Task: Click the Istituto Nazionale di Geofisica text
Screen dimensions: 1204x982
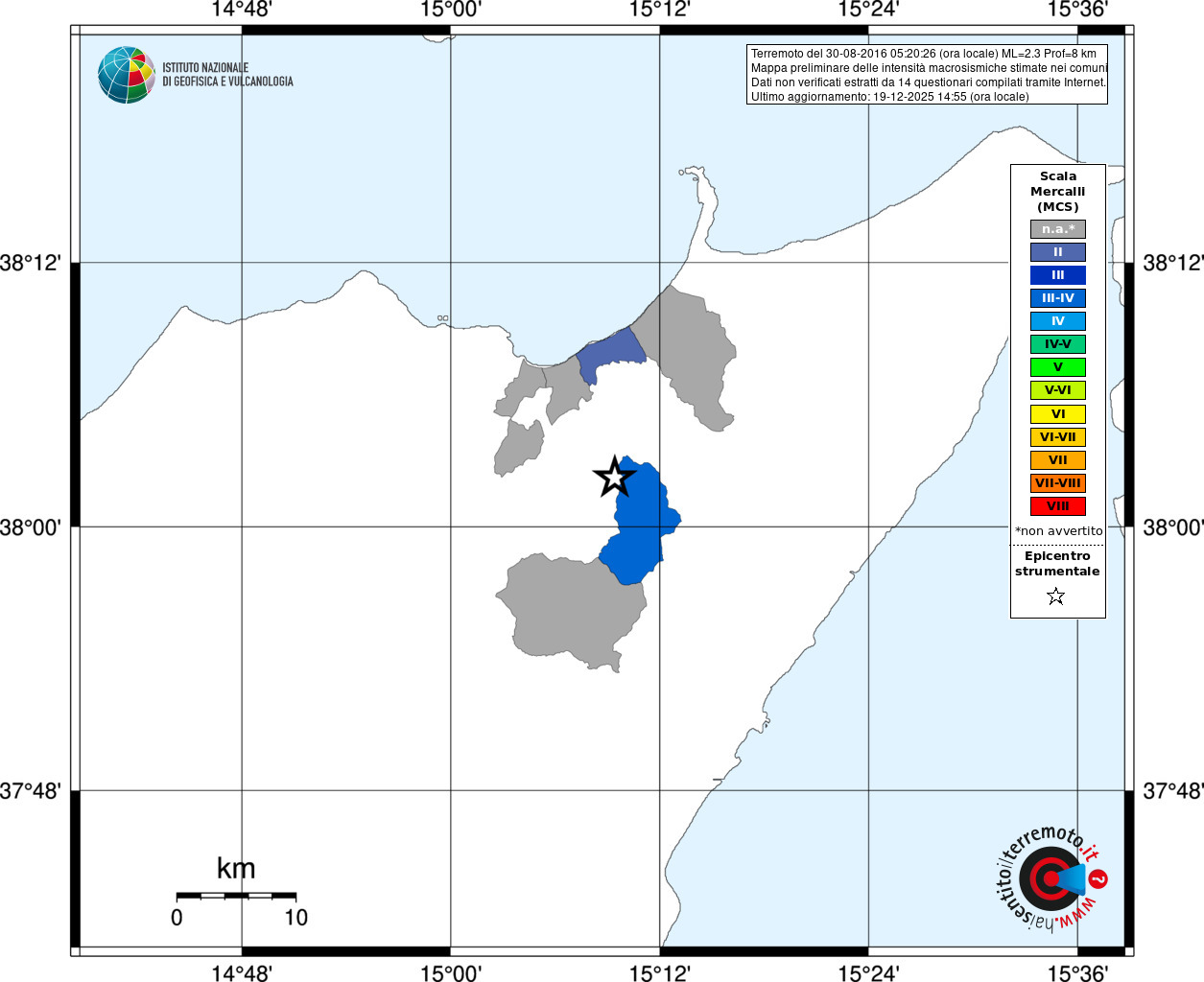Action: click(227, 75)
